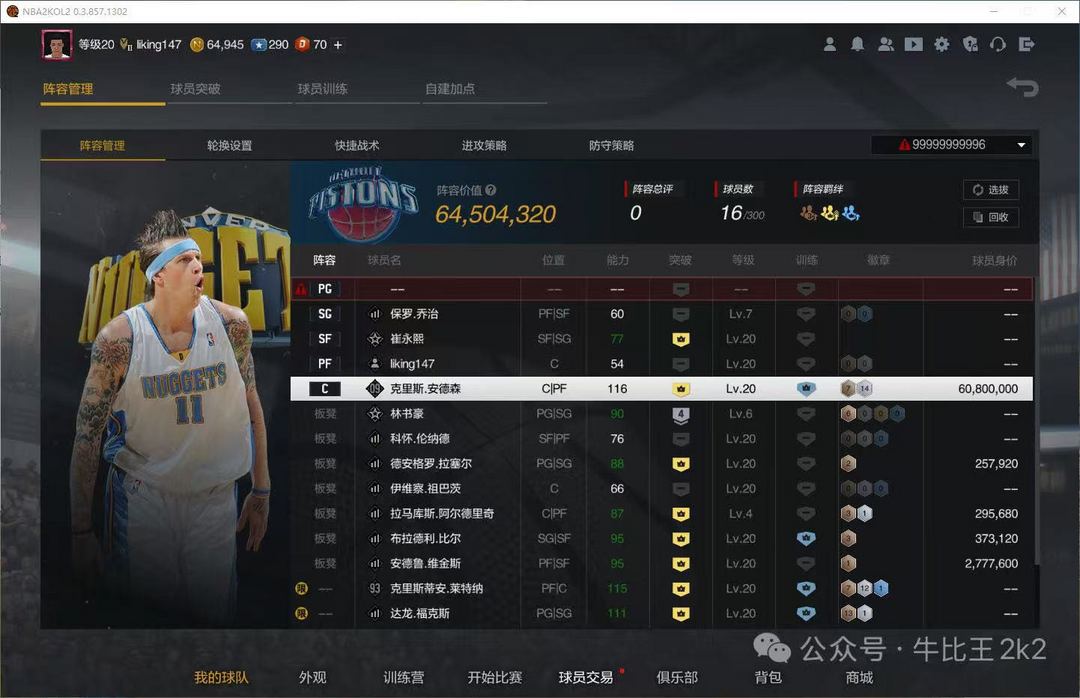Open the 99999999996 lineup dropdown
Viewport: 1080px width, 698px height.
pyautogui.click(x=951, y=145)
